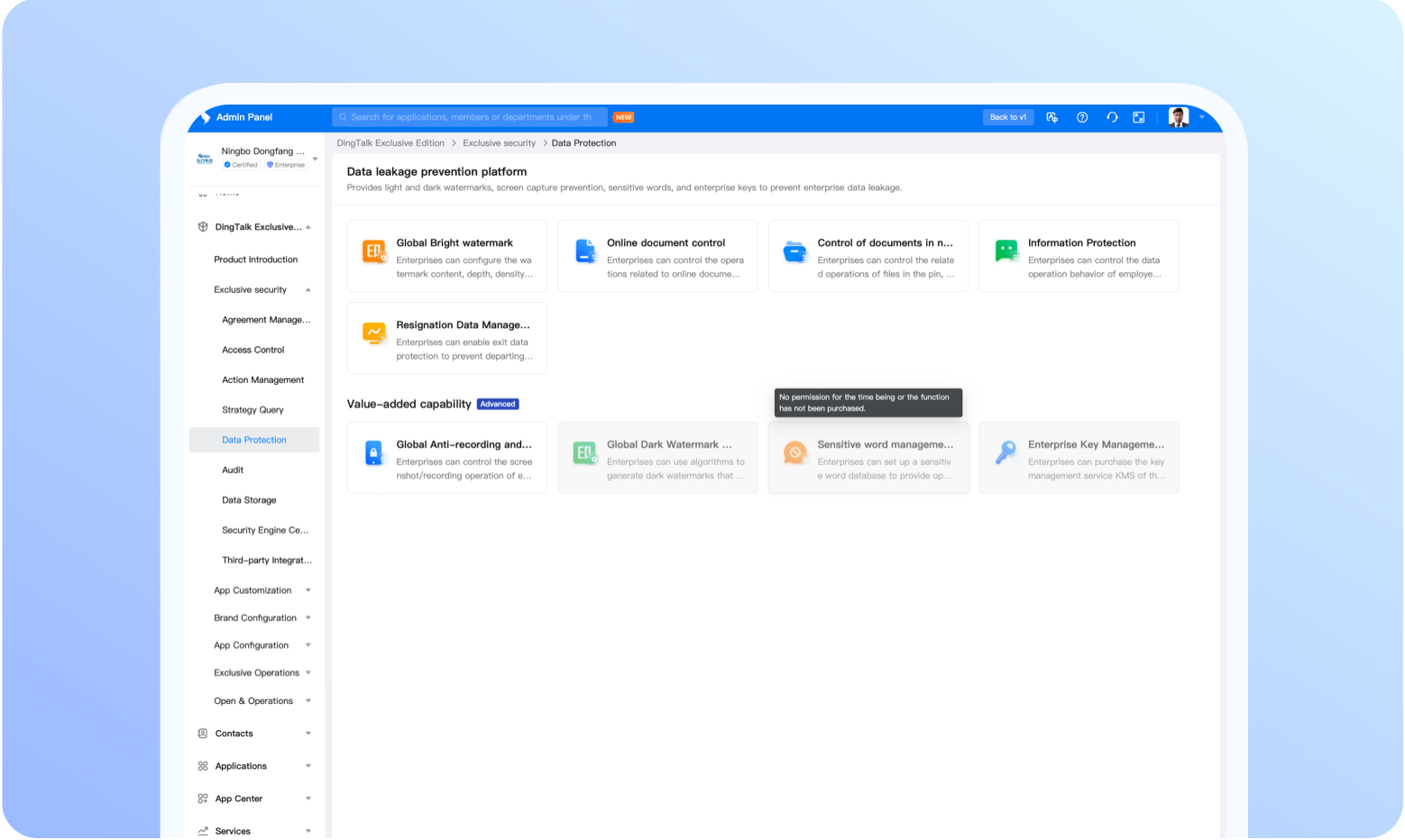Open the user avatar profile menu

1178,117
